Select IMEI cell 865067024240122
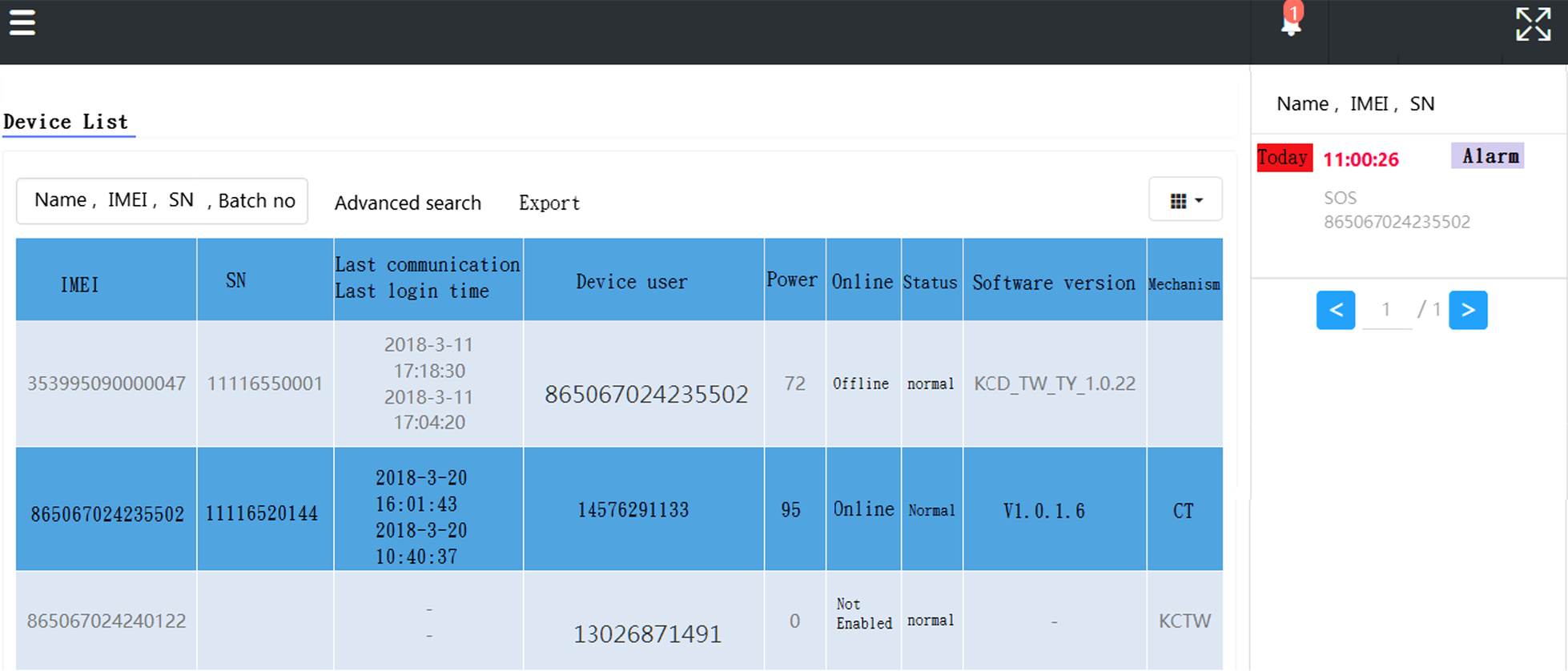 [107, 621]
